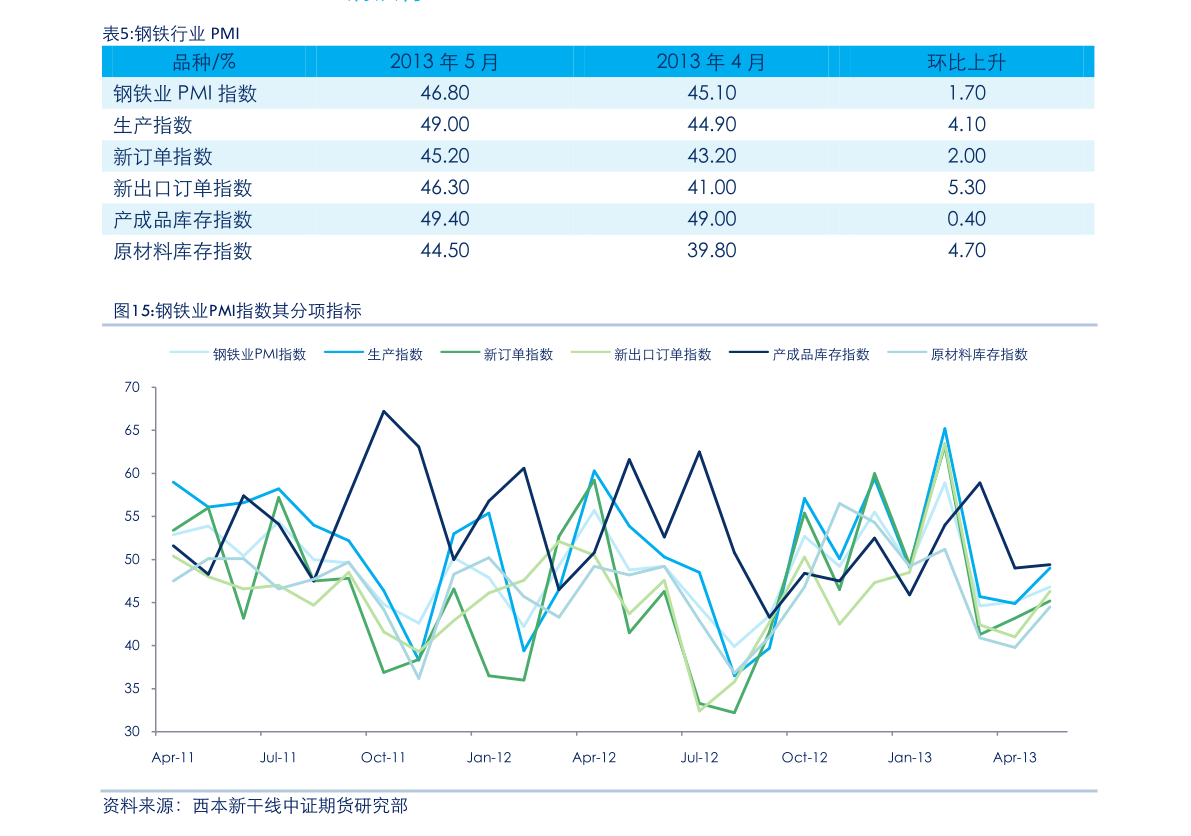The width and height of the screenshot is (1191, 836).
Task: Select the 钢铁业 PMI 指数 table row label
Action: point(185,94)
